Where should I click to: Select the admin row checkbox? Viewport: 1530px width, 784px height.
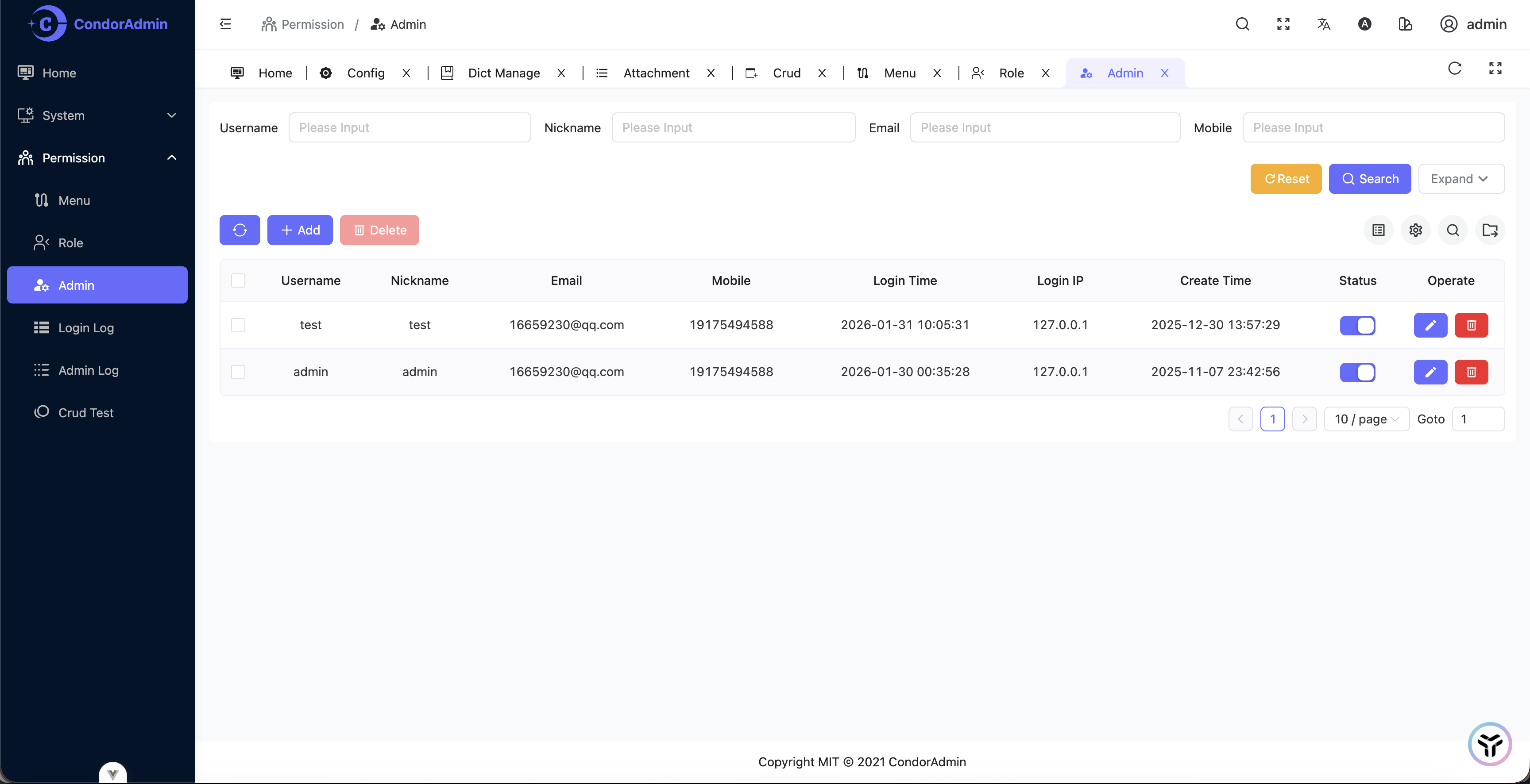pyautogui.click(x=238, y=372)
